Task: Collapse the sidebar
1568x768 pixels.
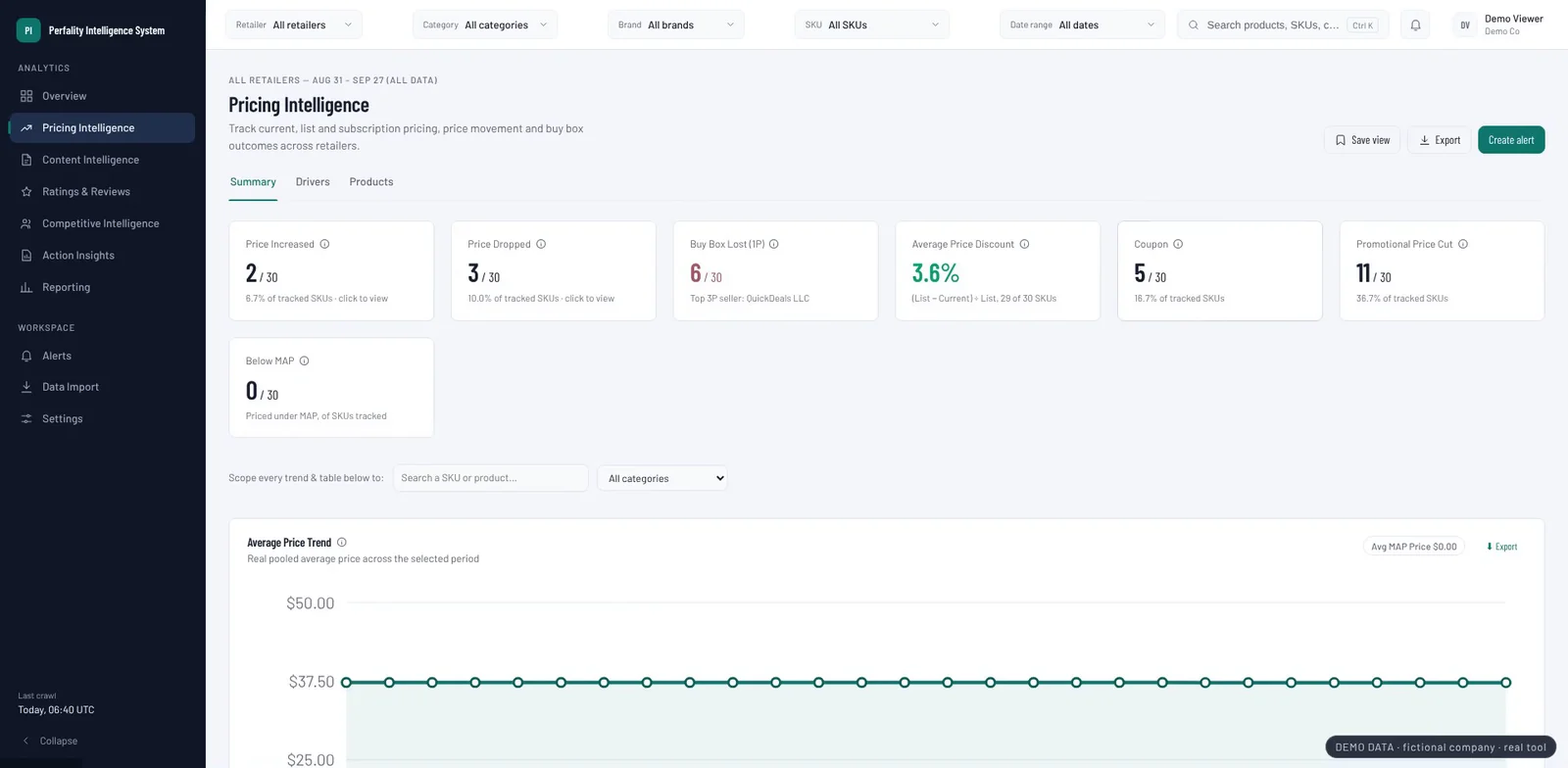Action: 50,741
